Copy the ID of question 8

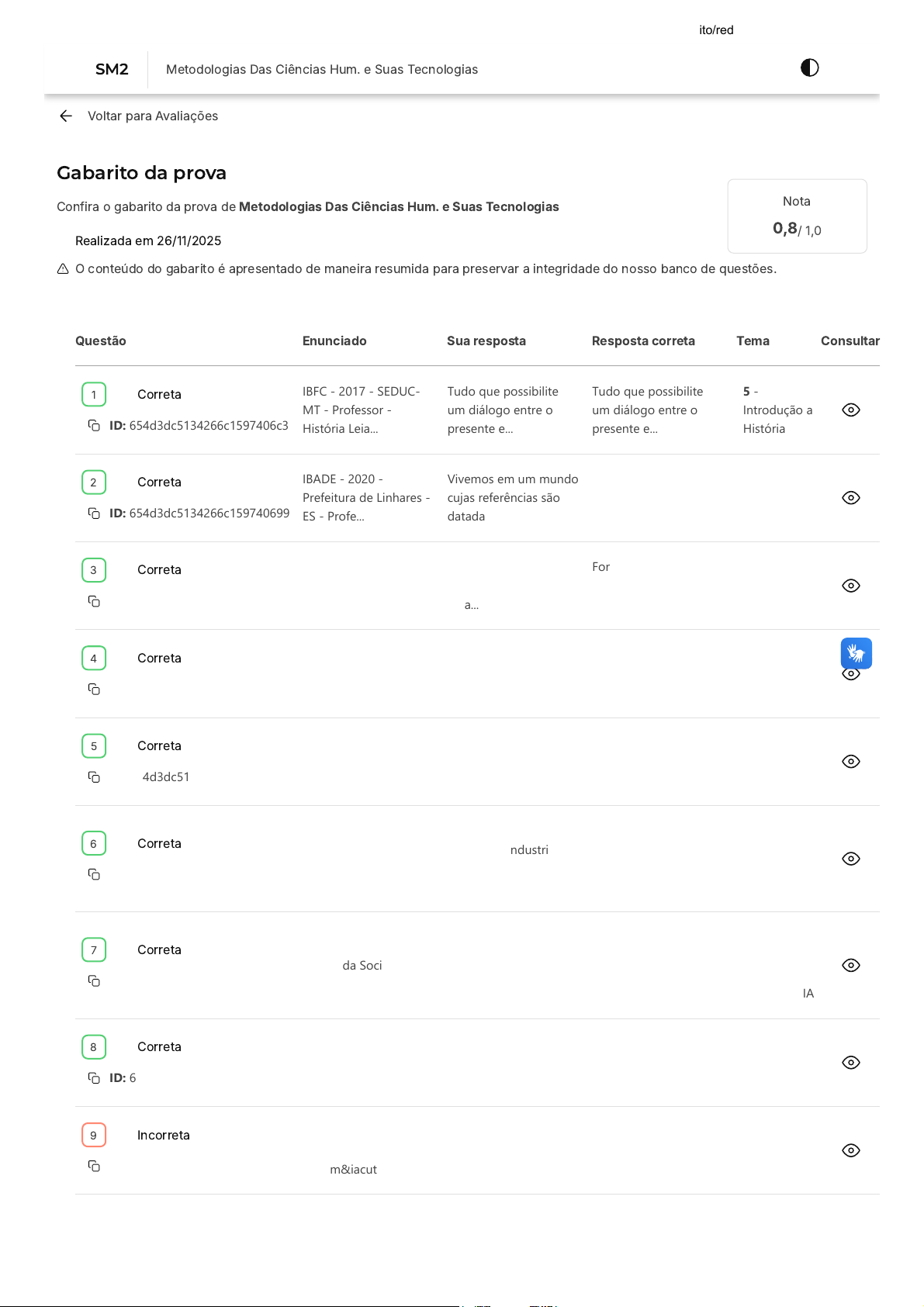94,1078
